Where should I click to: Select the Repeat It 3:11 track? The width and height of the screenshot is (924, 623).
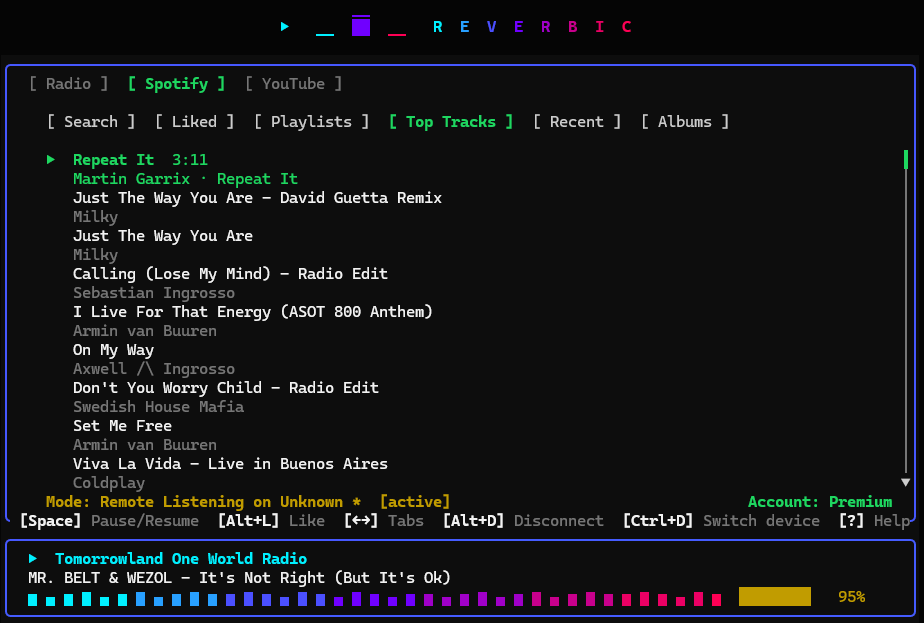point(140,160)
